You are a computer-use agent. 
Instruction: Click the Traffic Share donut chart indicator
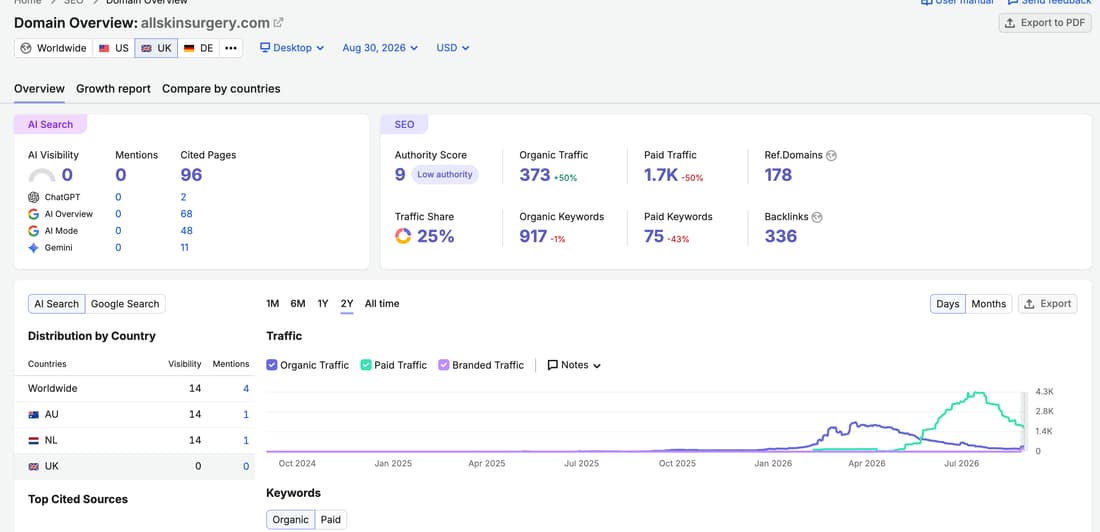pyautogui.click(x=403, y=237)
